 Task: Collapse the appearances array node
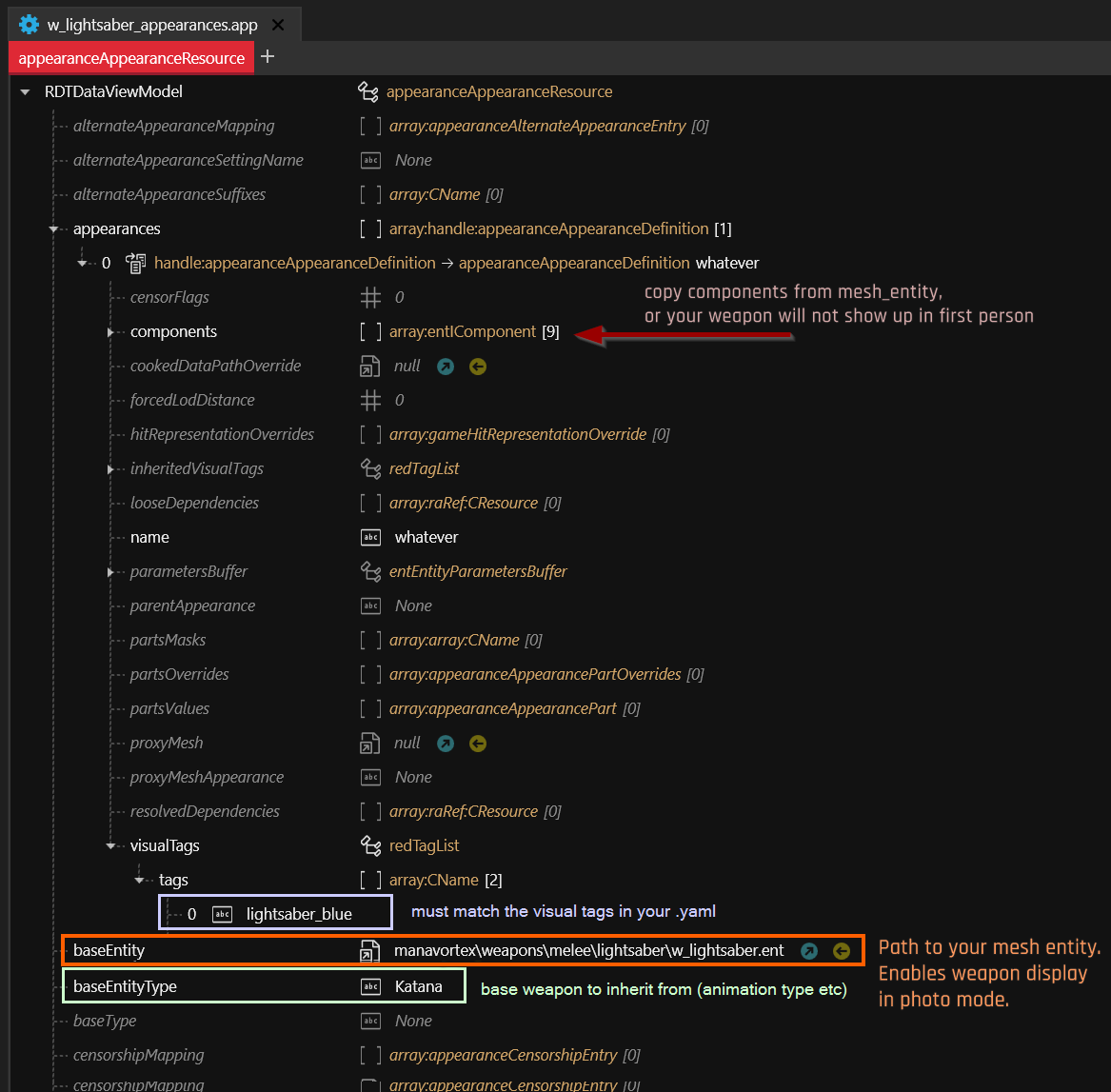52,229
